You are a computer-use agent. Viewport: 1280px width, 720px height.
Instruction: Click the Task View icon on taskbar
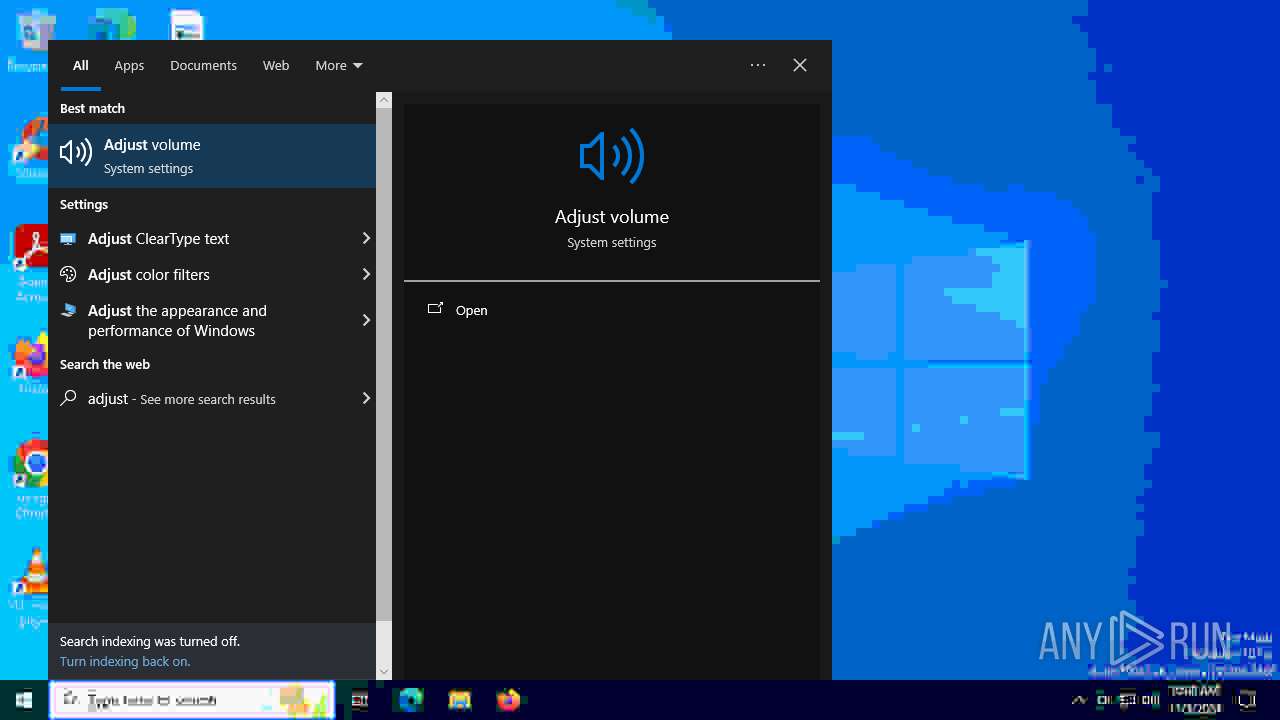[x=360, y=700]
